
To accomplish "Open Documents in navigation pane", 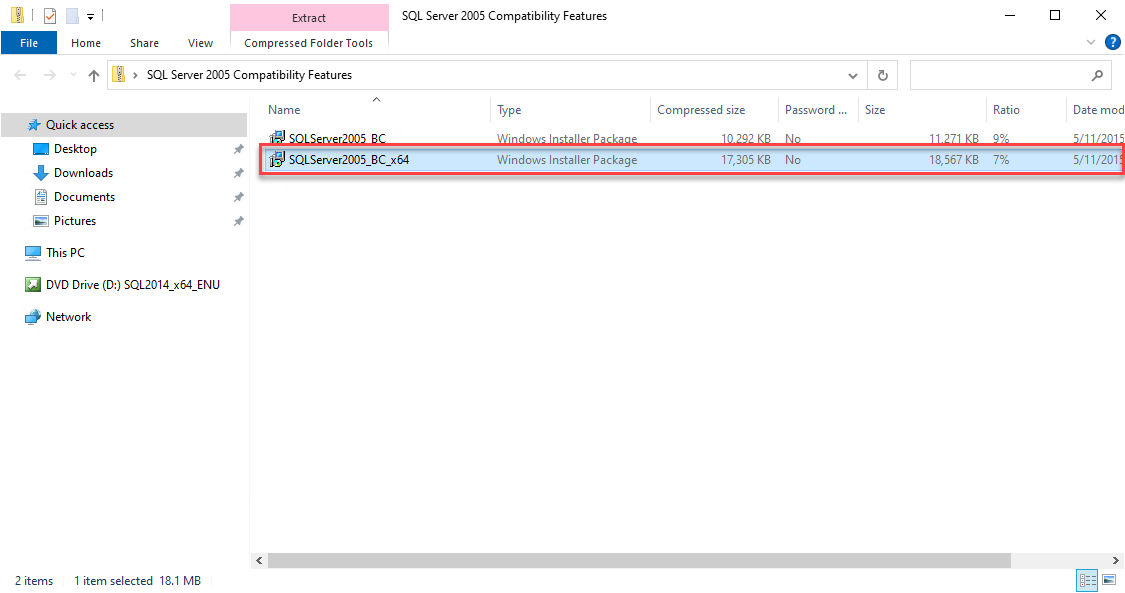I will (84, 197).
